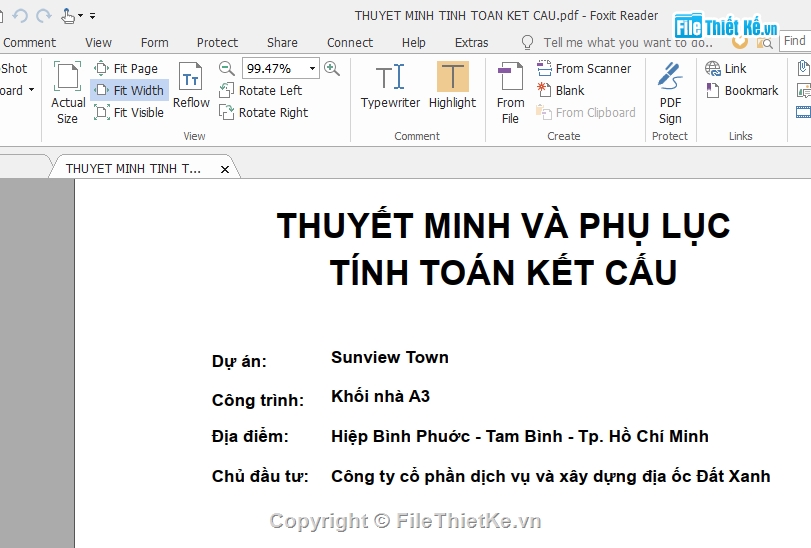Click the 'Địa điểm:' label
The image size is (811, 548).
click(x=250, y=436)
